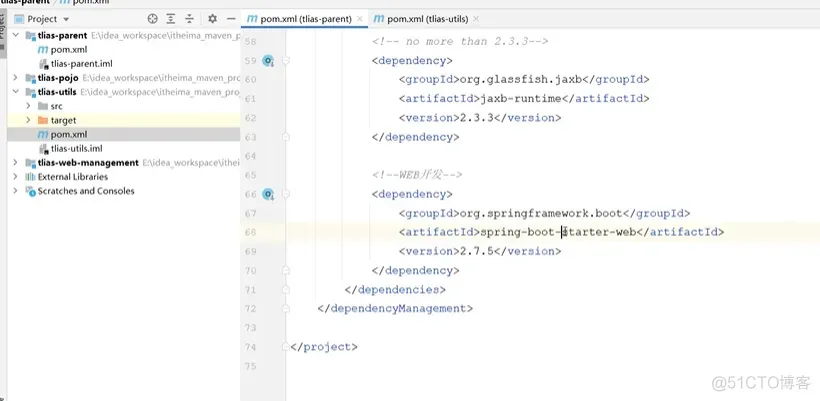Screen dimensions: 820x401
Task: Click gutter dependency icon on line 59
Action: [x=268, y=61]
